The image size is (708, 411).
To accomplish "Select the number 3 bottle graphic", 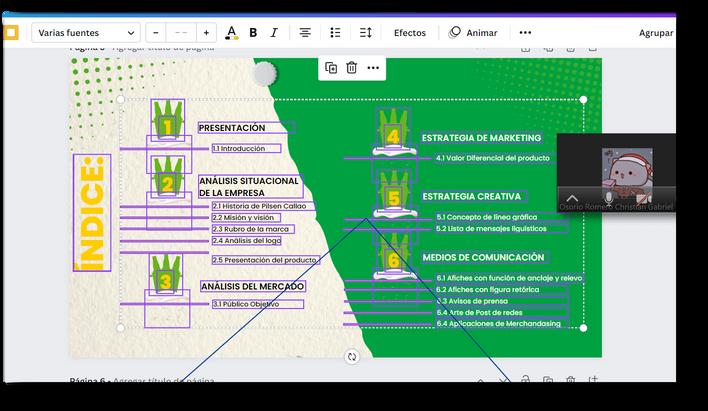I will click(x=166, y=274).
